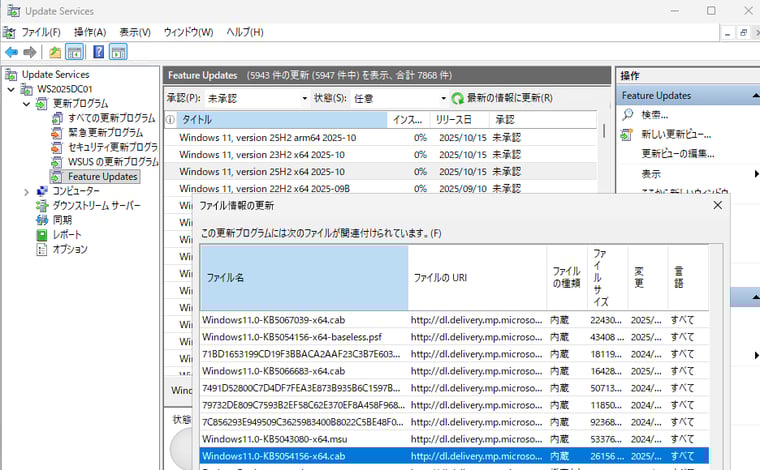Click 新しい更新ビュー... action
760x470 pixels.
(677, 134)
